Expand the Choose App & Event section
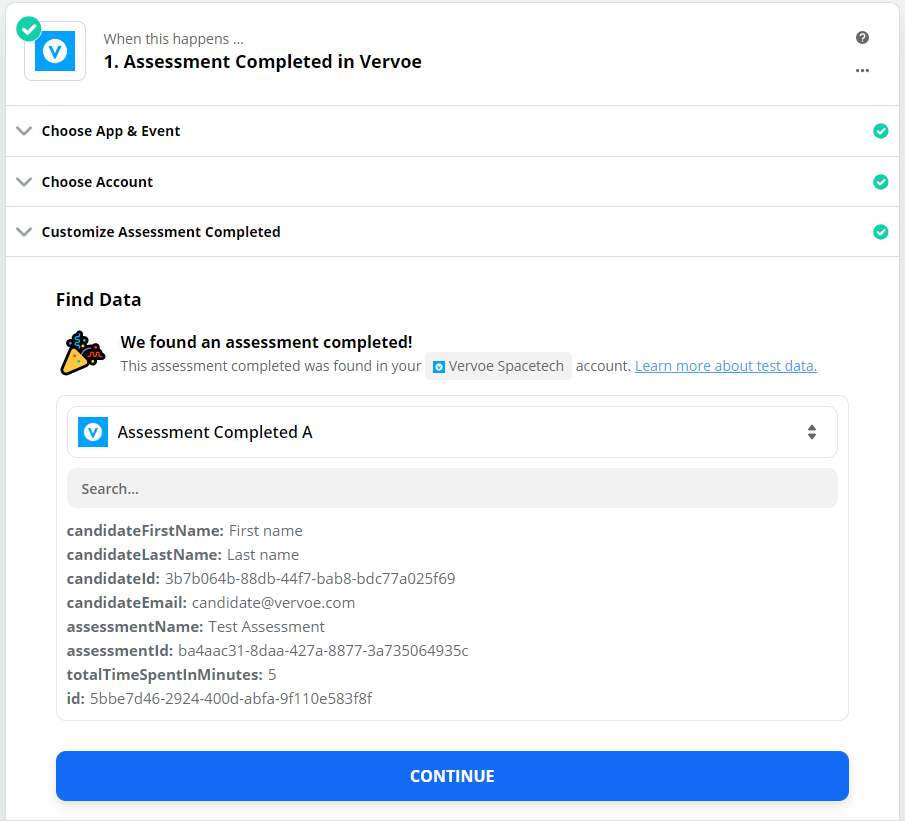This screenshot has width=905, height=821. 110,131
